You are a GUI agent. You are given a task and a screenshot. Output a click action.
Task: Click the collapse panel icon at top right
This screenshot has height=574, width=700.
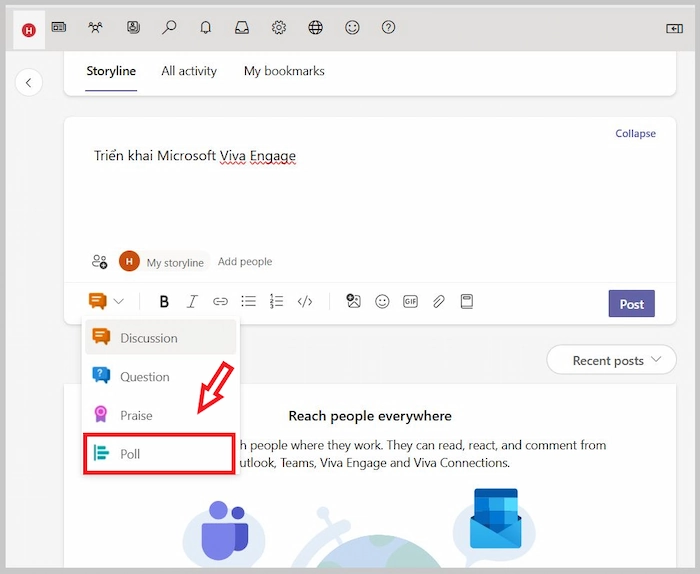coord(675,29)
